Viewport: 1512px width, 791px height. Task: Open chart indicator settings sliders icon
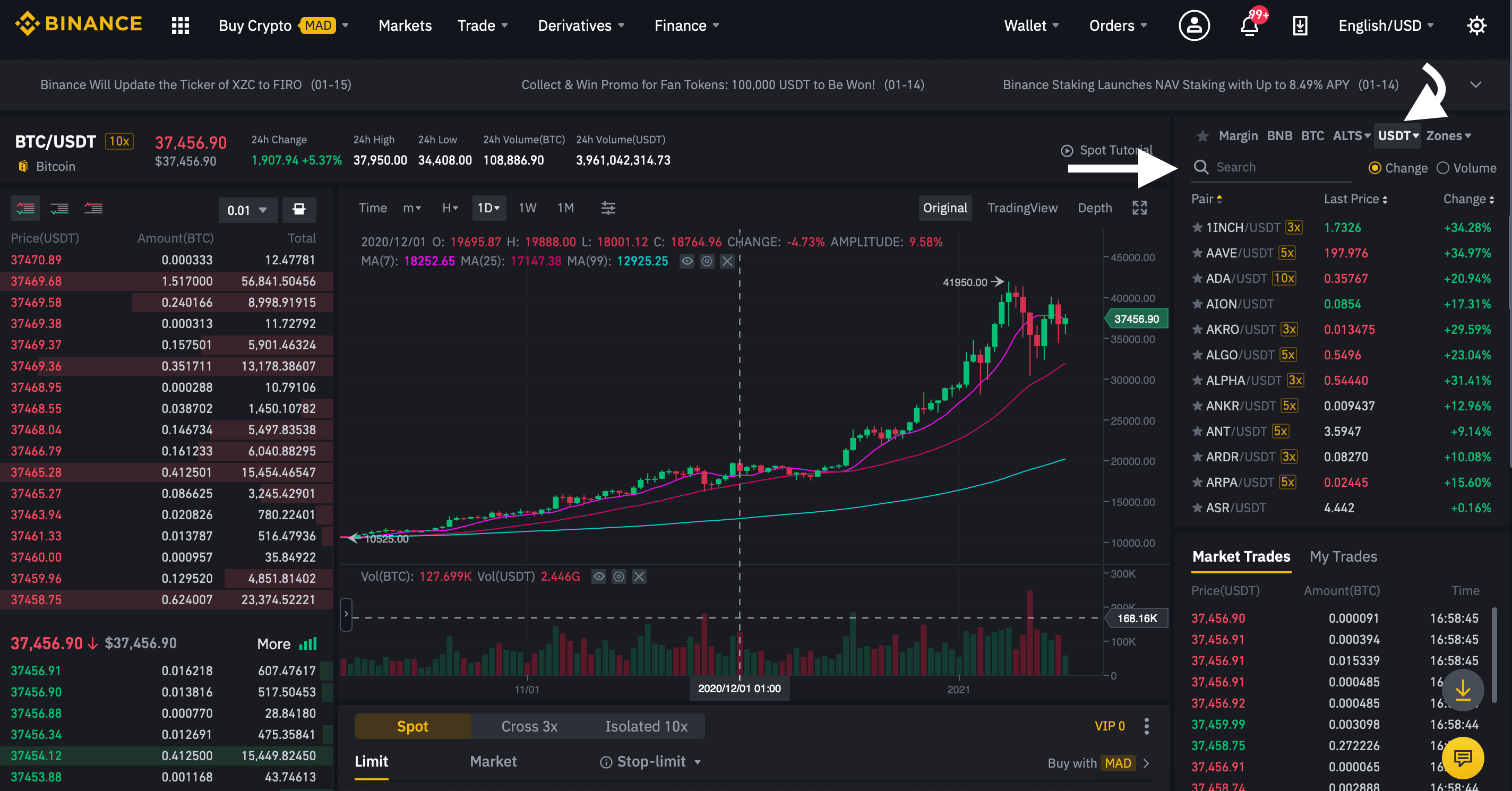click(608, 208)
